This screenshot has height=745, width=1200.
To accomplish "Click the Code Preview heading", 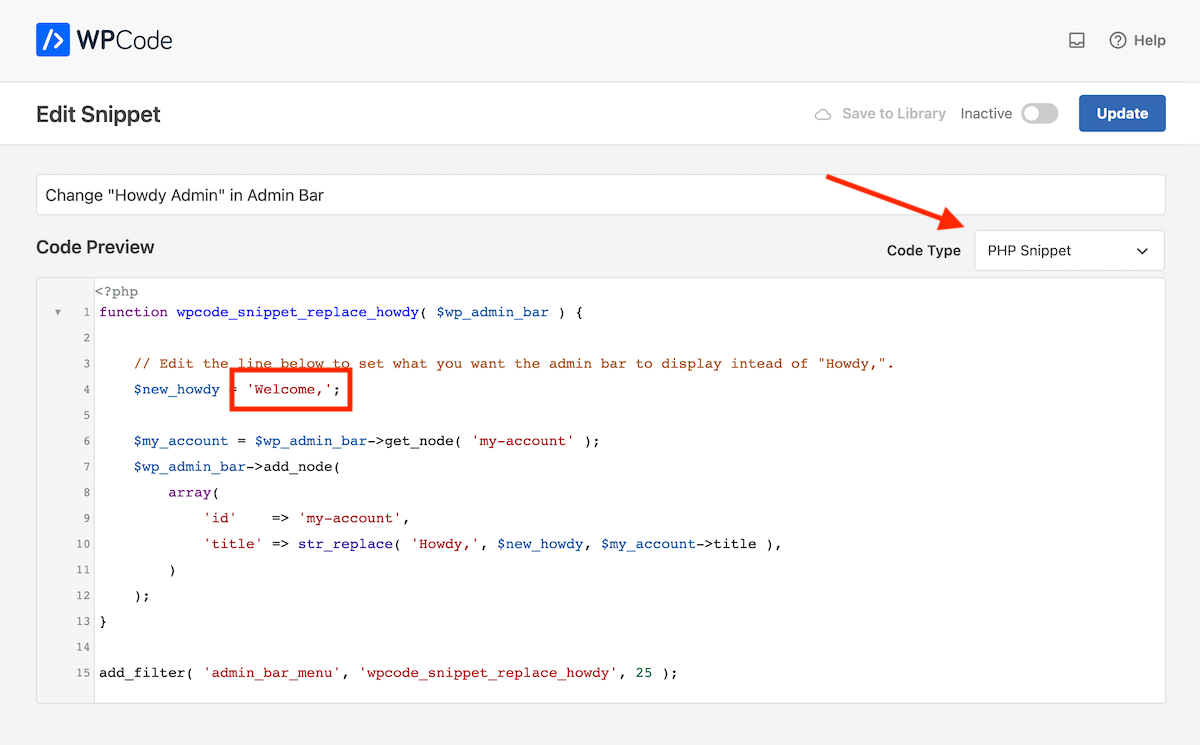I will [95, 247].
